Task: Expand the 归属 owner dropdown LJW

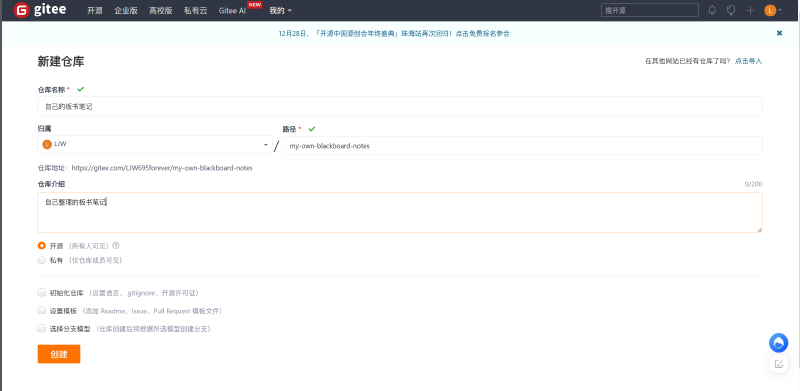Action: 155,144
